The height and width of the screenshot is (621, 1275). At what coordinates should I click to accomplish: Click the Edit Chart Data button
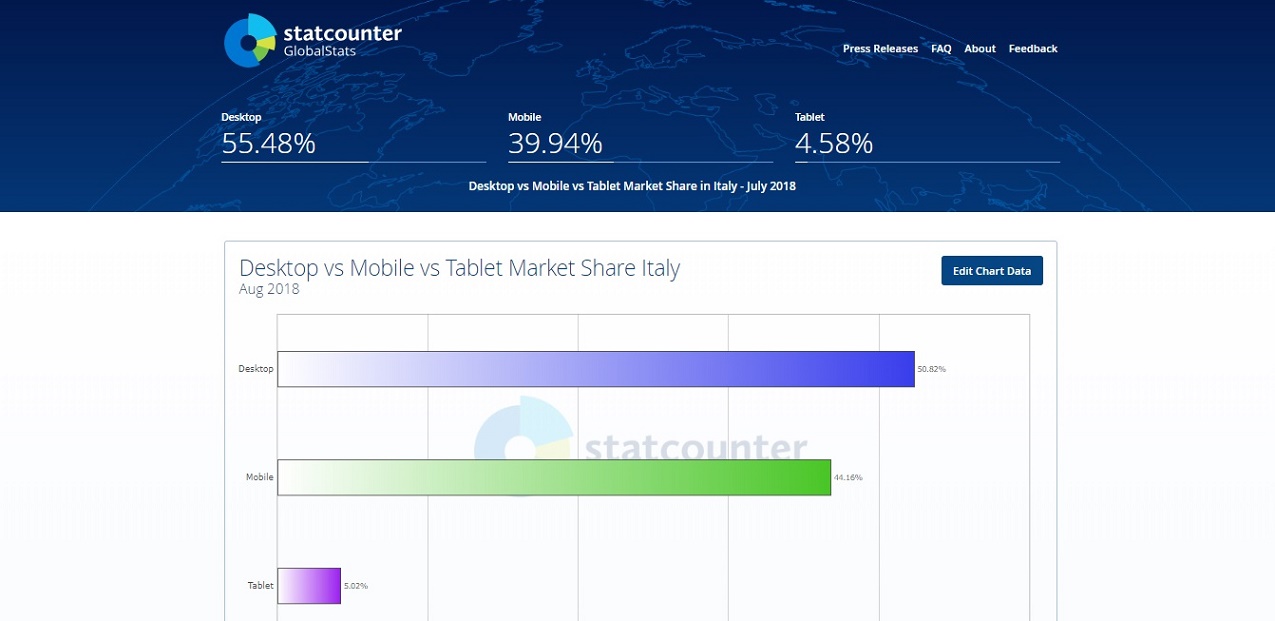[x=992, y=271]
